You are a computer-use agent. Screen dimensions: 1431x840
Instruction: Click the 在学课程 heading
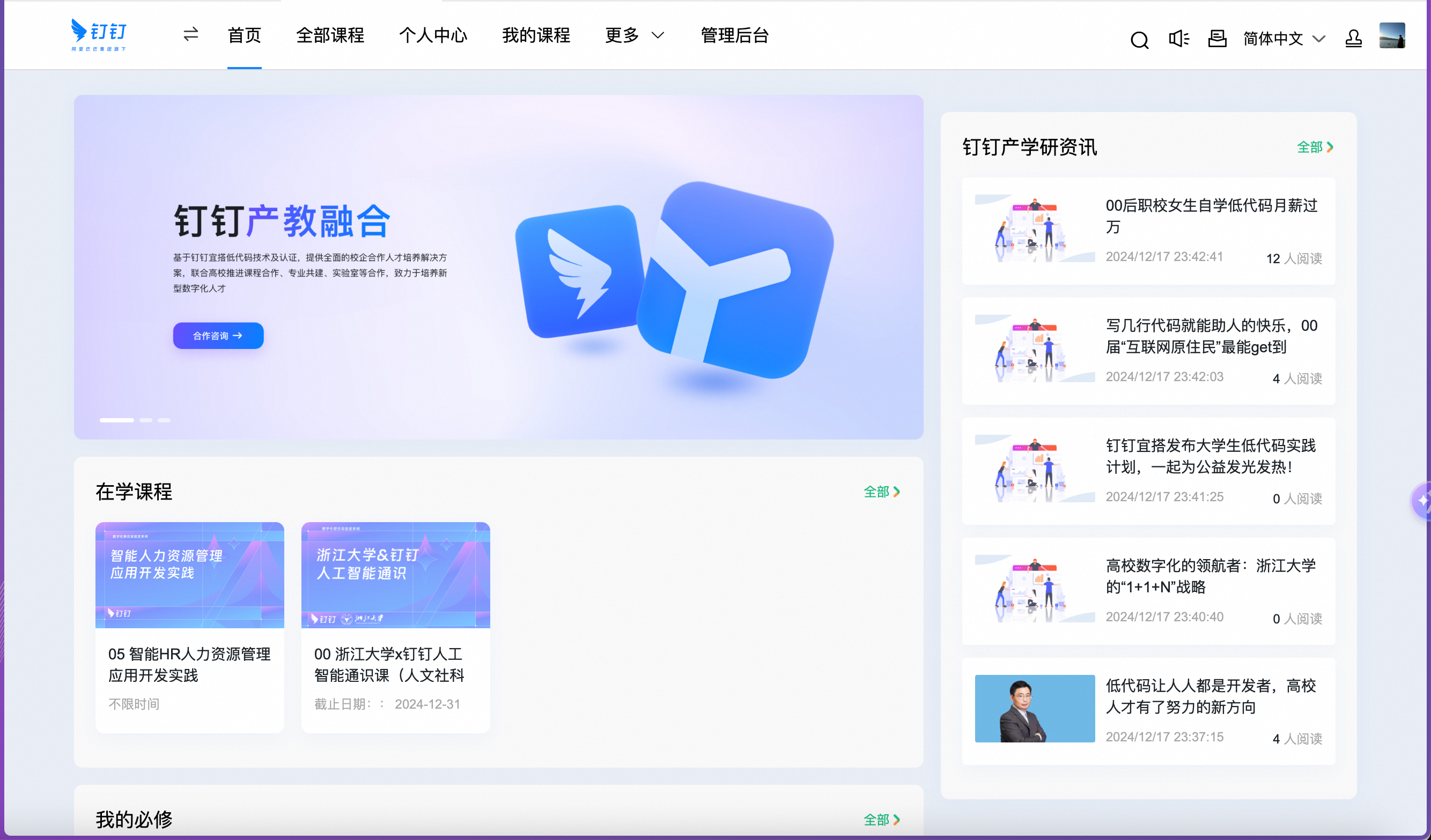pos(134,492)
